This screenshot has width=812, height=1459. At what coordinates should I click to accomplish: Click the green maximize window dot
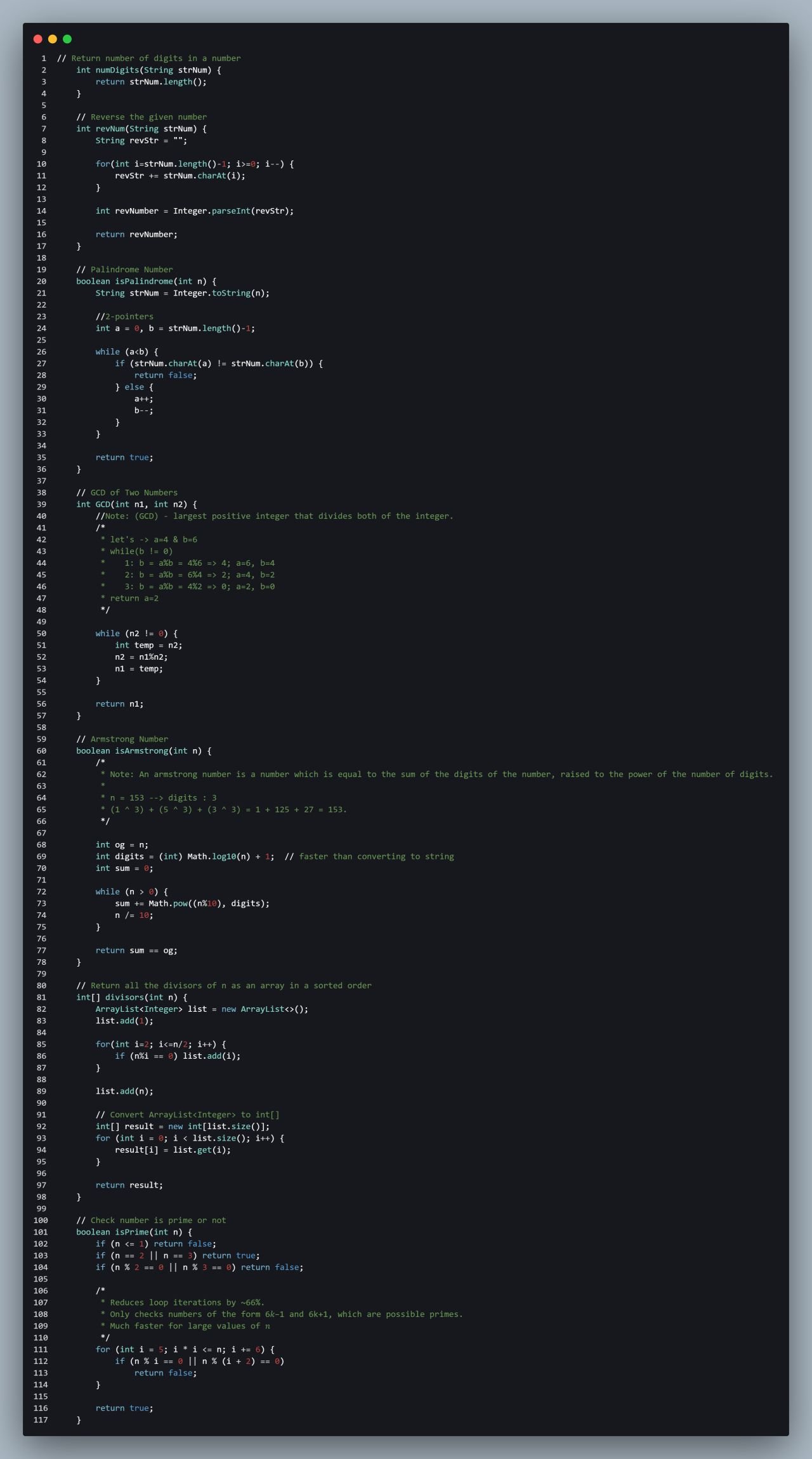tap(67, 39)
